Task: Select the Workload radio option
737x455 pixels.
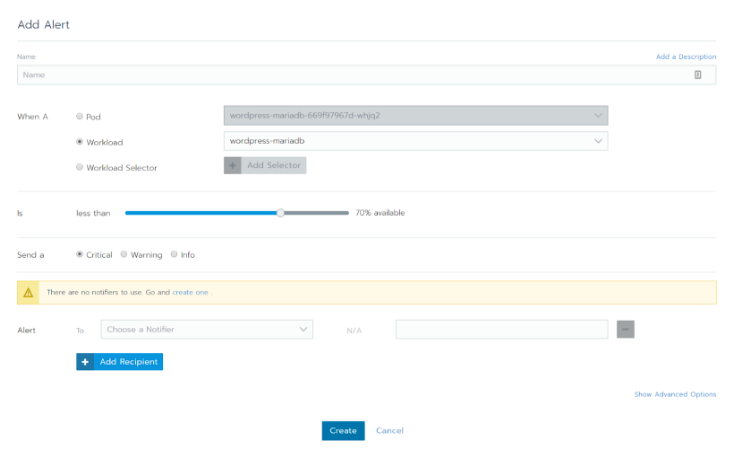Action: pyautogui.click(x=80, y=142)
